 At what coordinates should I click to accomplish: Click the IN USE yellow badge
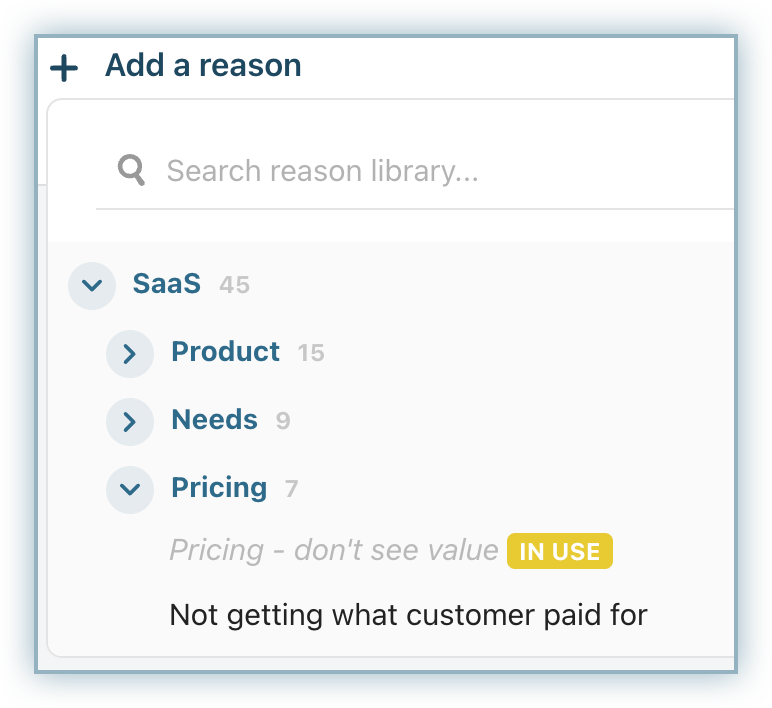click(560, 551)
